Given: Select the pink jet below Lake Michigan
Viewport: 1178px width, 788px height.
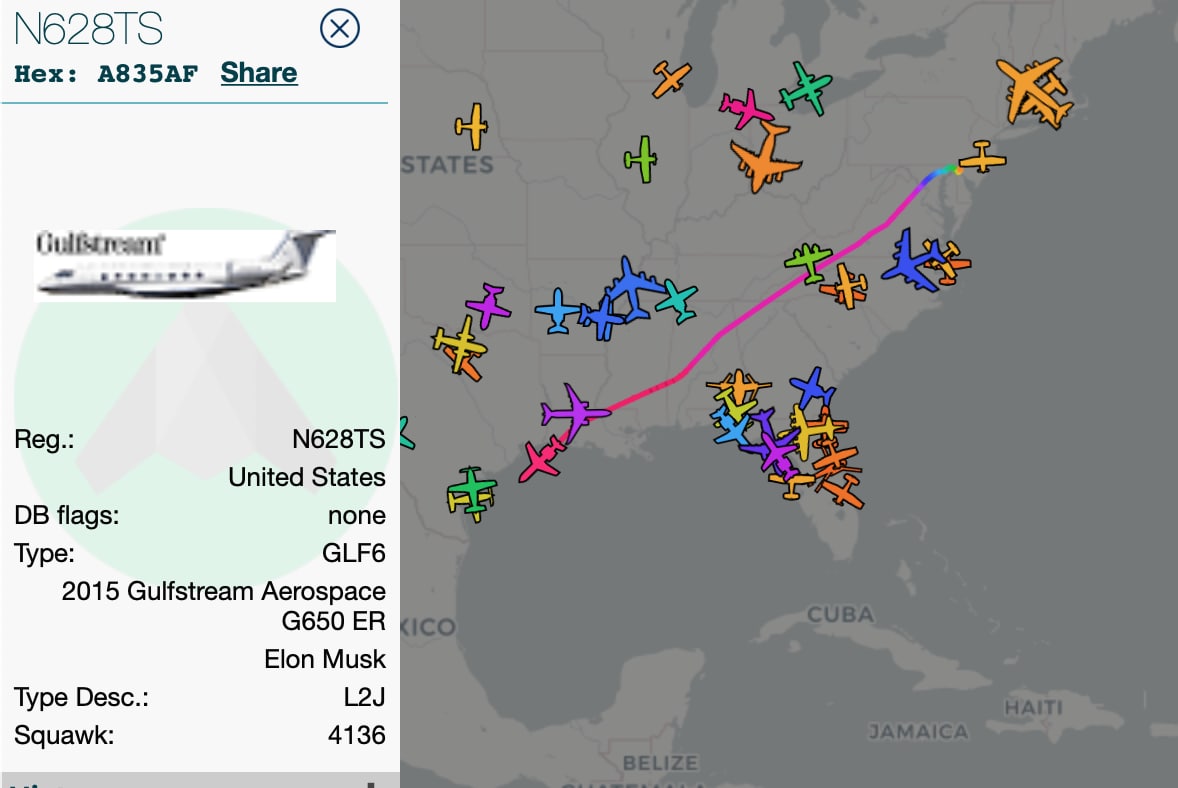Looking at the screenshot, I should click(x=745, y=109).
